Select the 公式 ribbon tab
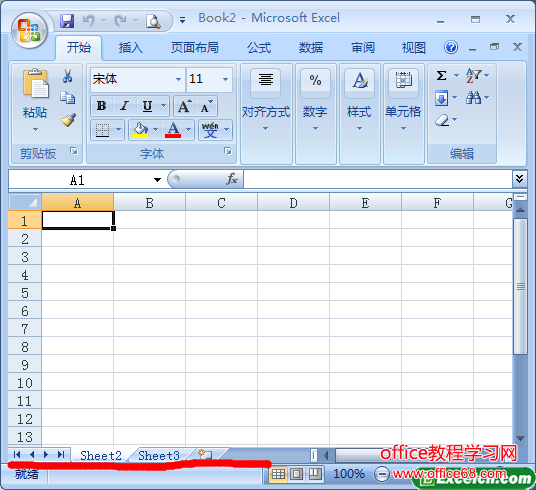This screenshot has height=490, width=536. [259, 48]
